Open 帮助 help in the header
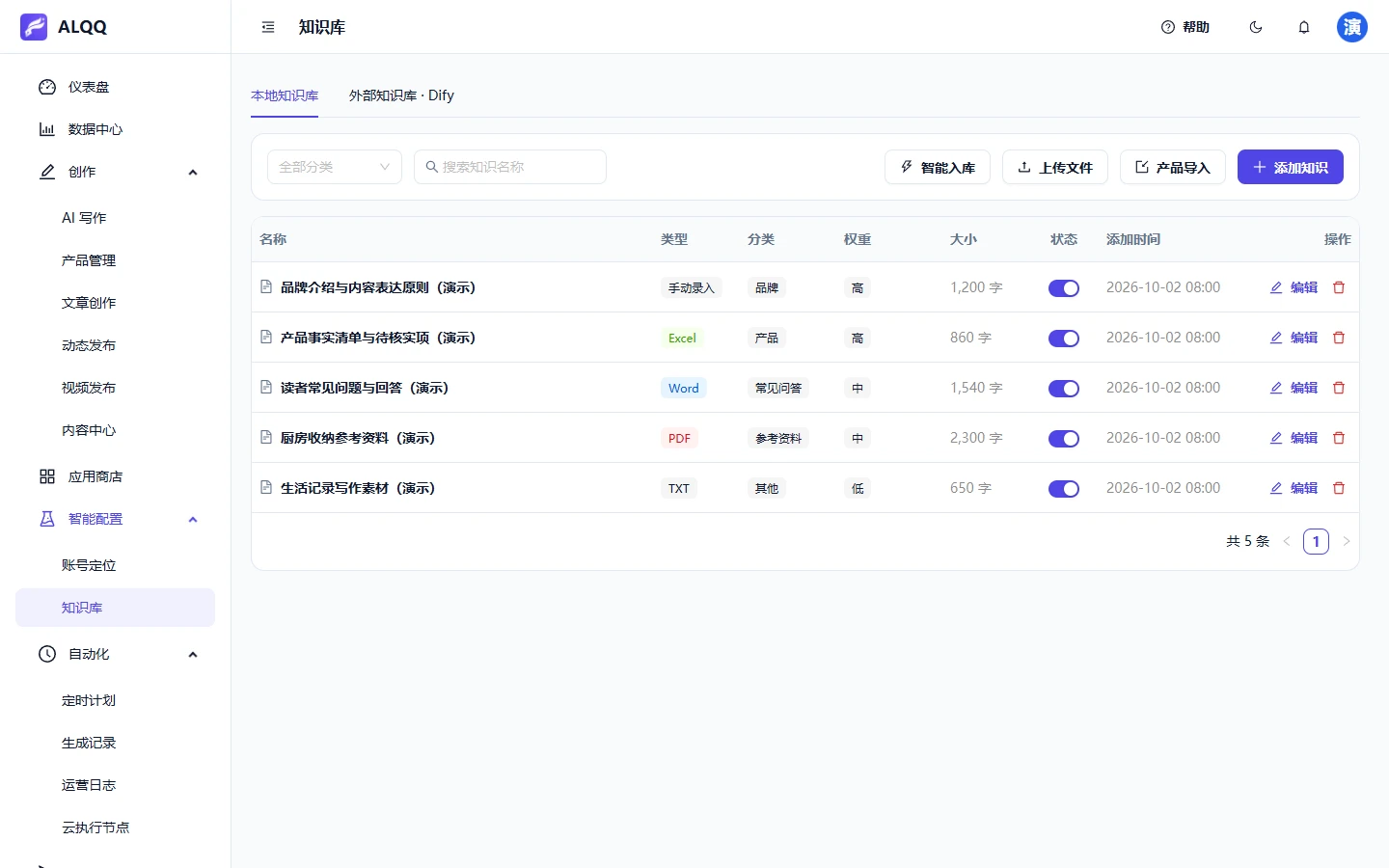1389x868 pixels. click(x=1185, y=27)
